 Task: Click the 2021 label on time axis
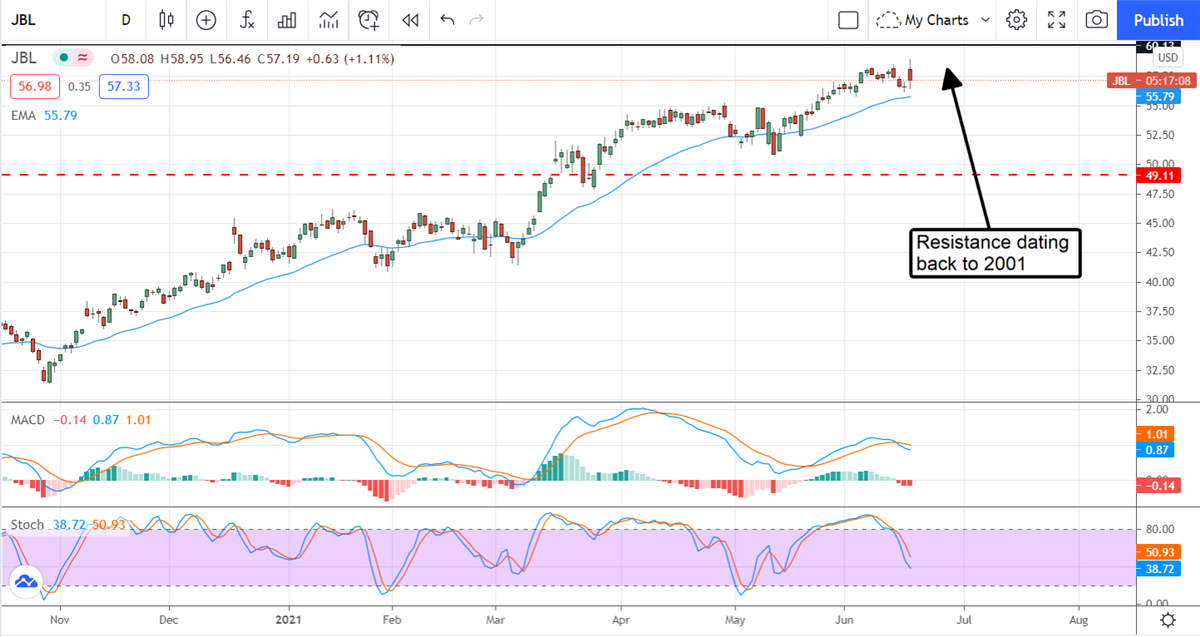coord(289,620)
